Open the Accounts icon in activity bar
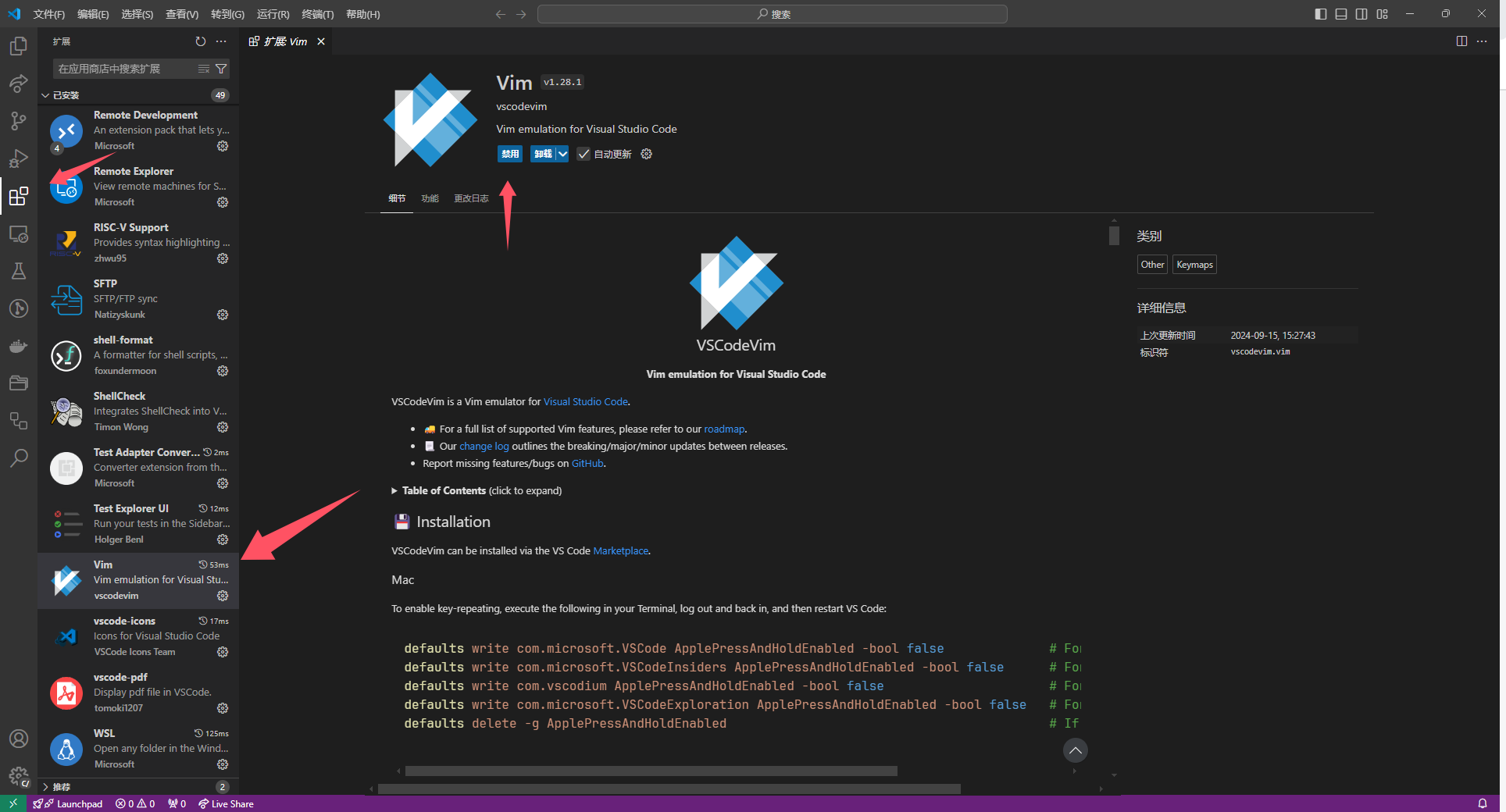This screenshot has height=812, width=1506. 19,739
